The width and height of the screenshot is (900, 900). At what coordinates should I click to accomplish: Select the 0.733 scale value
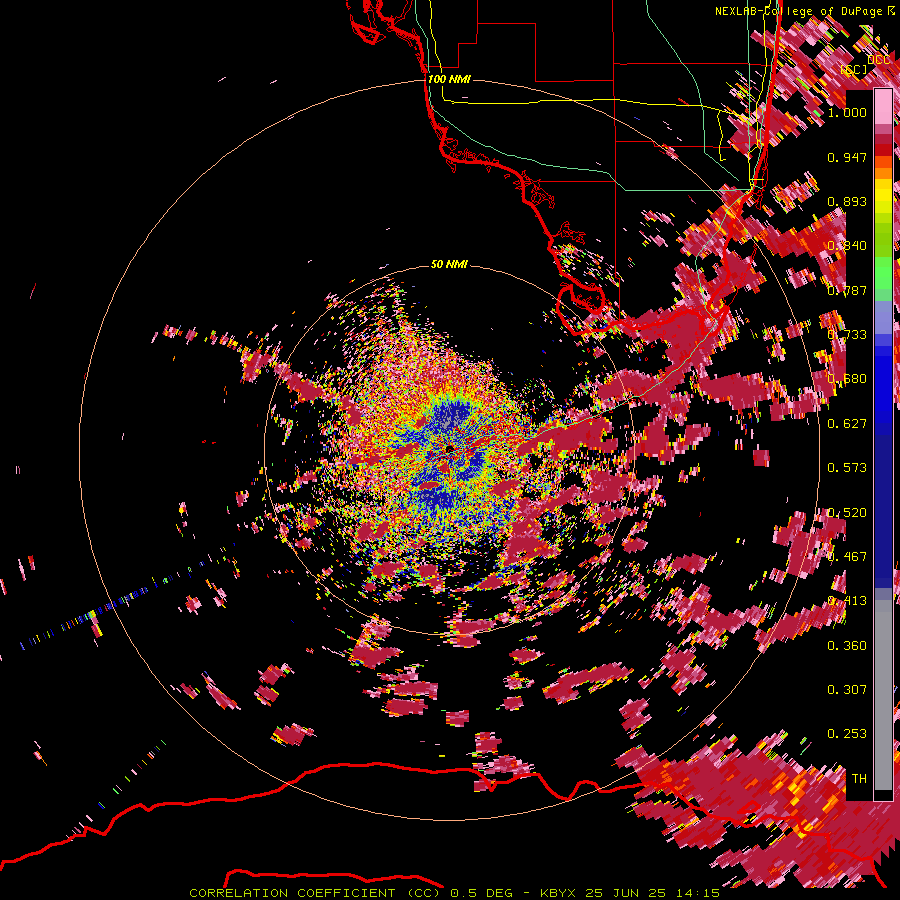(847, 335)
